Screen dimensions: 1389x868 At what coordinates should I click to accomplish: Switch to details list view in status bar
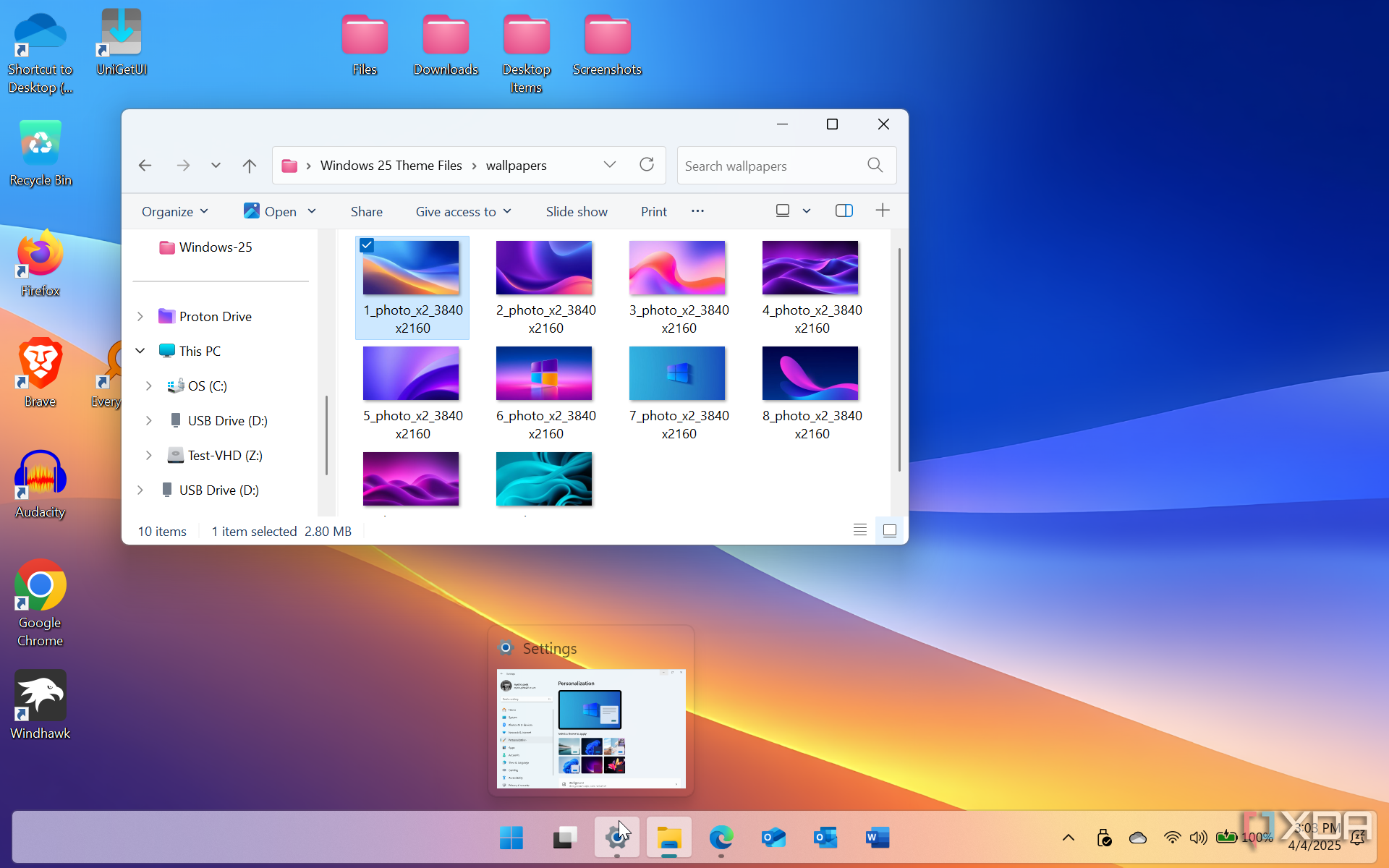point(860,530)
